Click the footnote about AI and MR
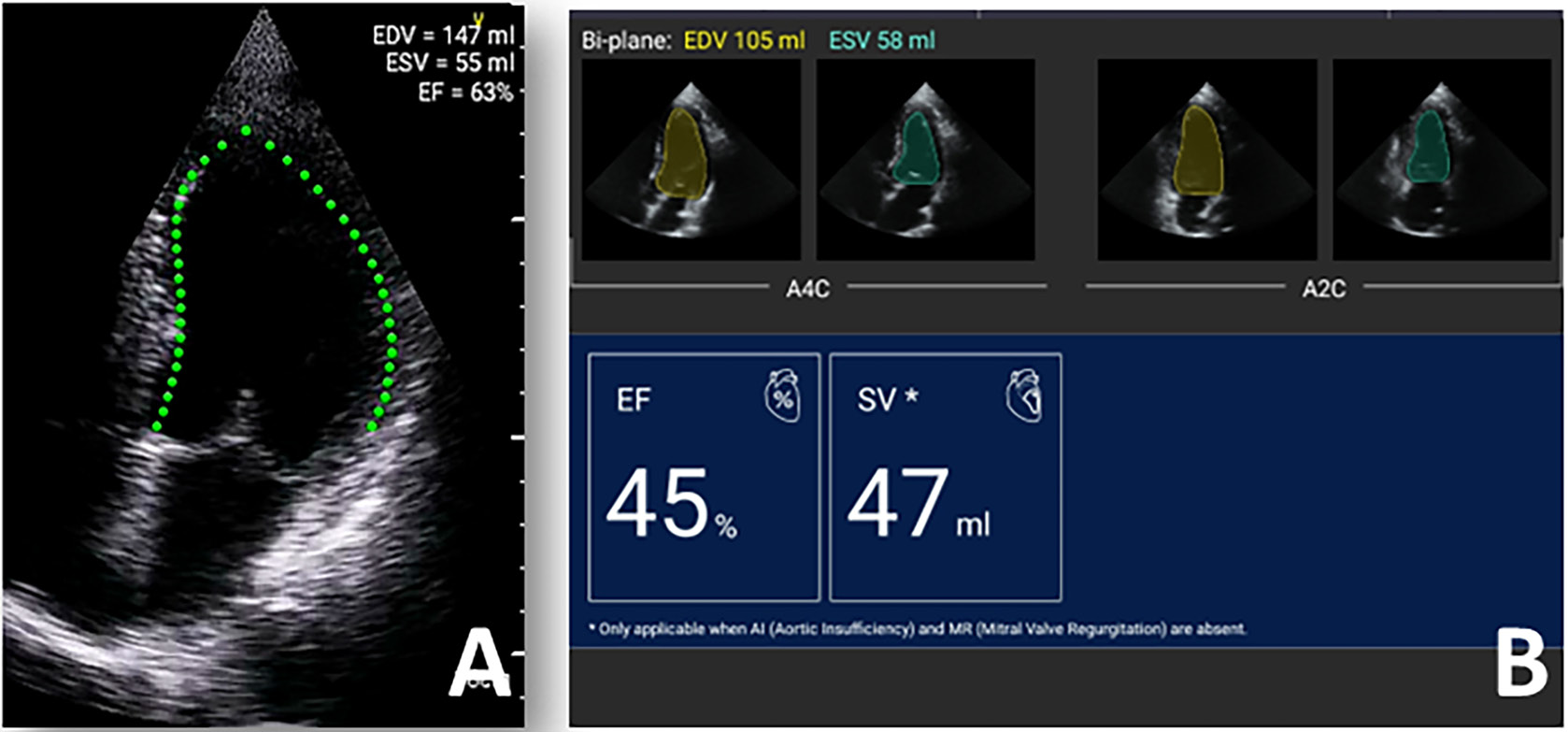Viewport: 1568px width, 732px height. click(x=918, y=629)
